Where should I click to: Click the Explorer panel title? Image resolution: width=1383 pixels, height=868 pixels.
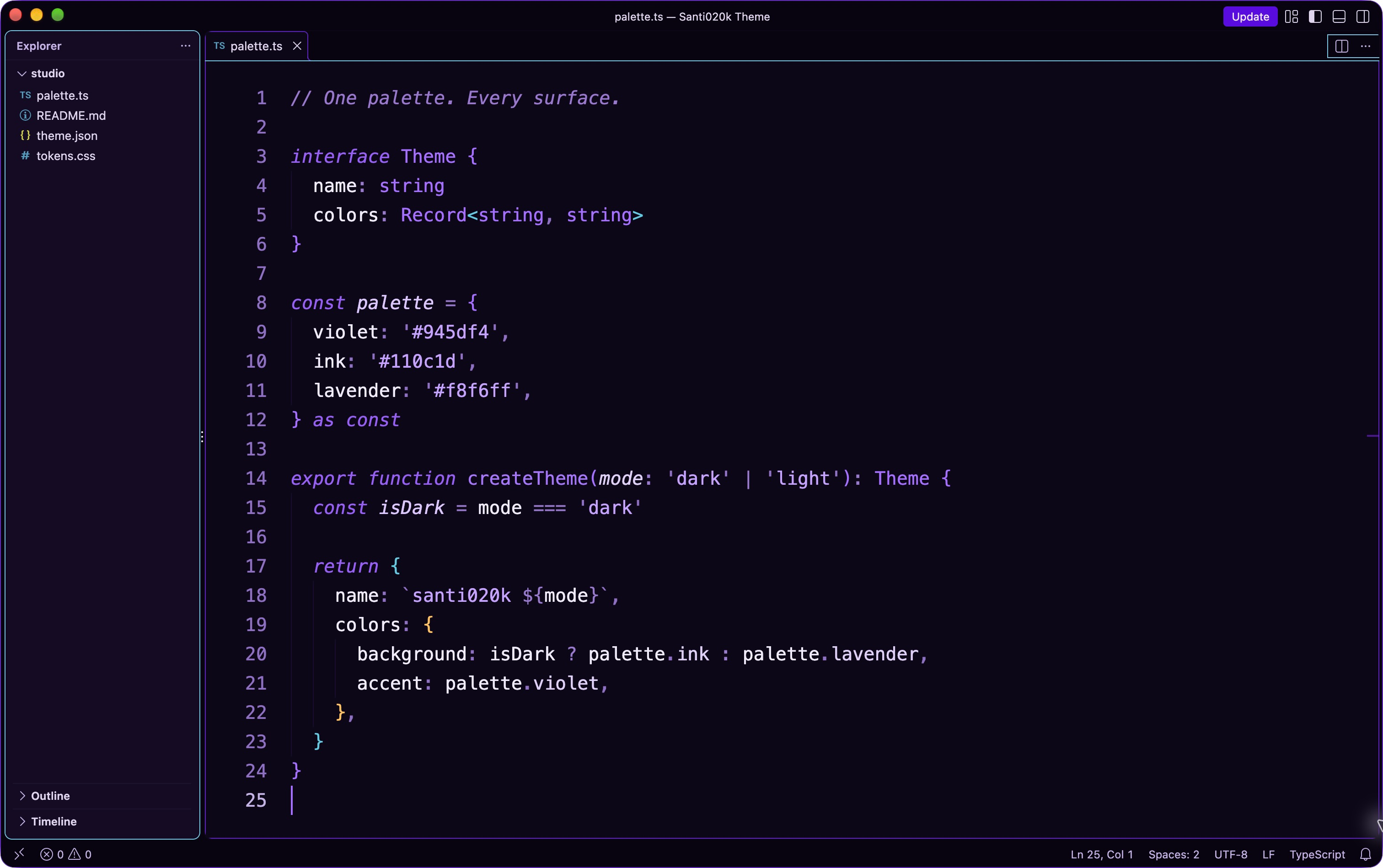[38, 46]
